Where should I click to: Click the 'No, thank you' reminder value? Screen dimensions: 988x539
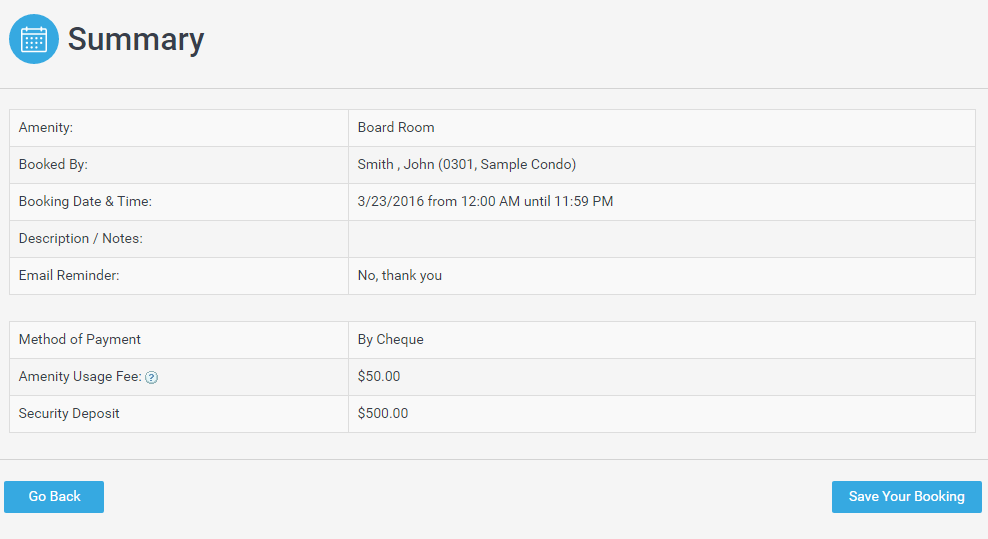[x=400, y=276]
